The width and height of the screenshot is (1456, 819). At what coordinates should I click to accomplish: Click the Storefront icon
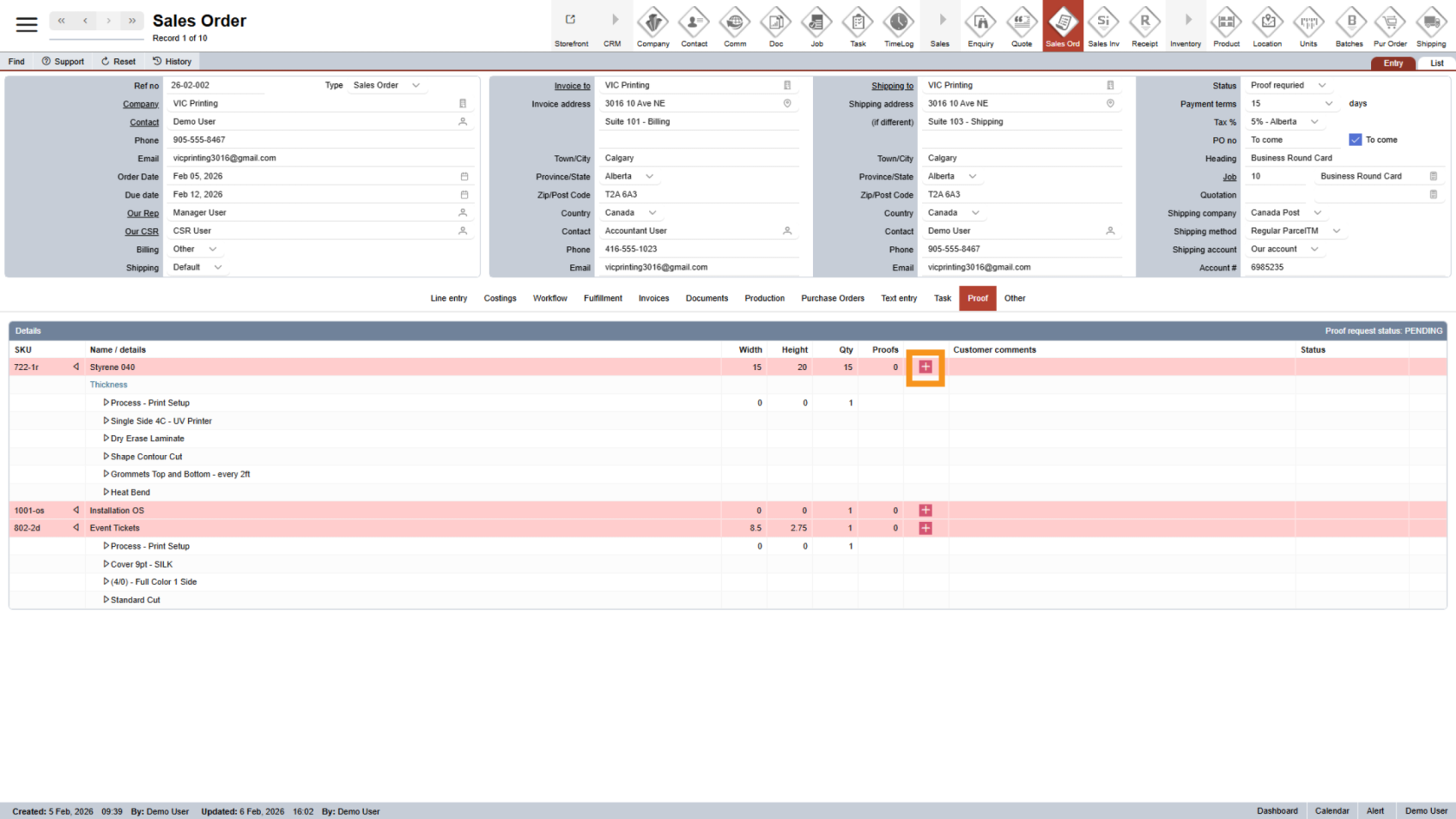[x=571, y=27]
